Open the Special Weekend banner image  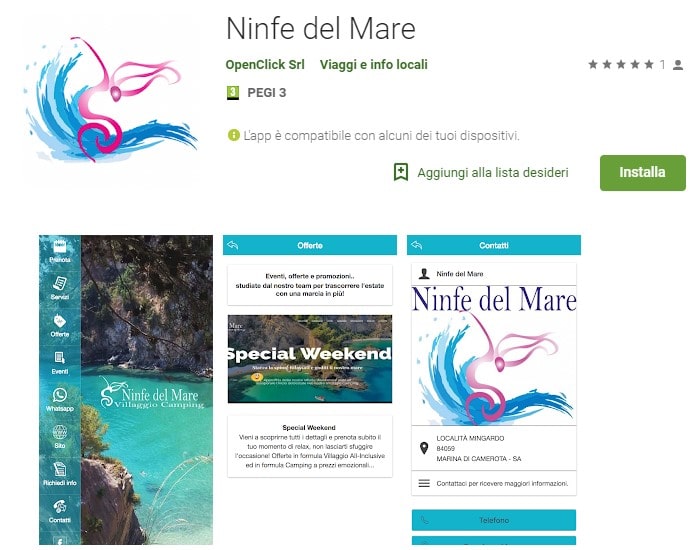coord(310,359)
